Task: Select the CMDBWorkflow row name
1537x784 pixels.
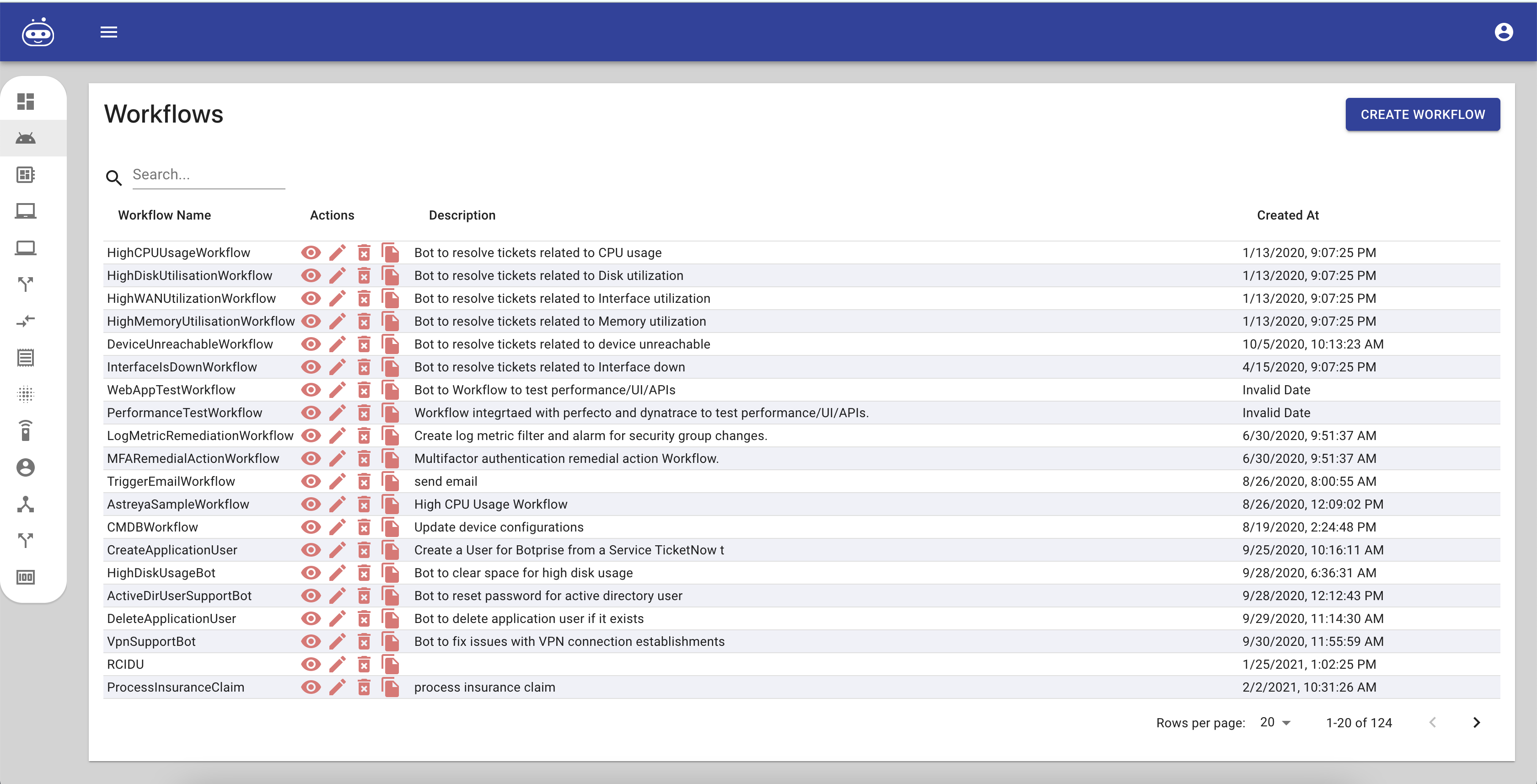Action: (x=153, y=527)
